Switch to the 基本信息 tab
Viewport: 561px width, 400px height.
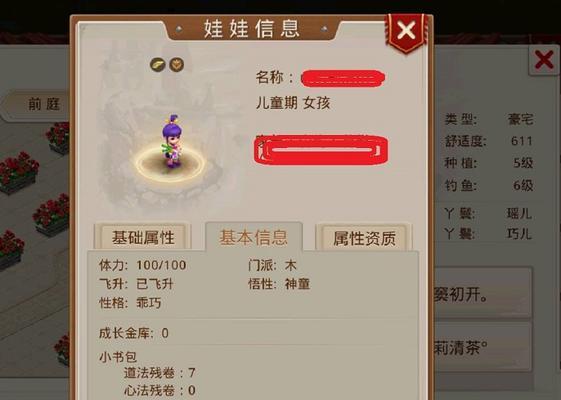pos(254,237)
